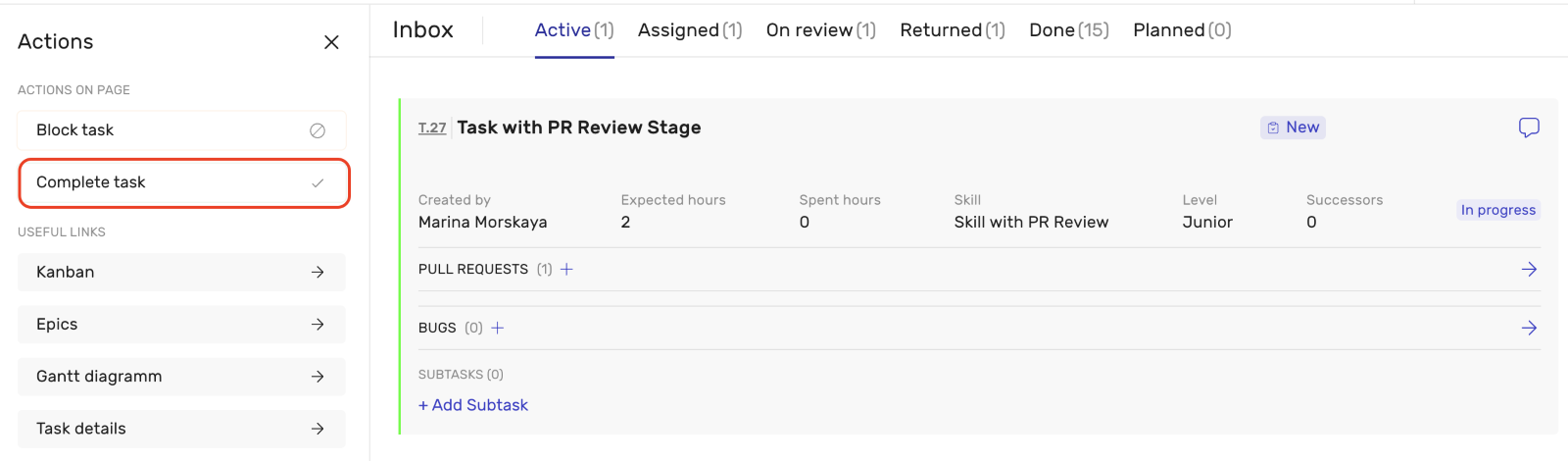Add a pull request with plus icon
The height and width of the screenshot is (461, 1568).
point(566,269)
